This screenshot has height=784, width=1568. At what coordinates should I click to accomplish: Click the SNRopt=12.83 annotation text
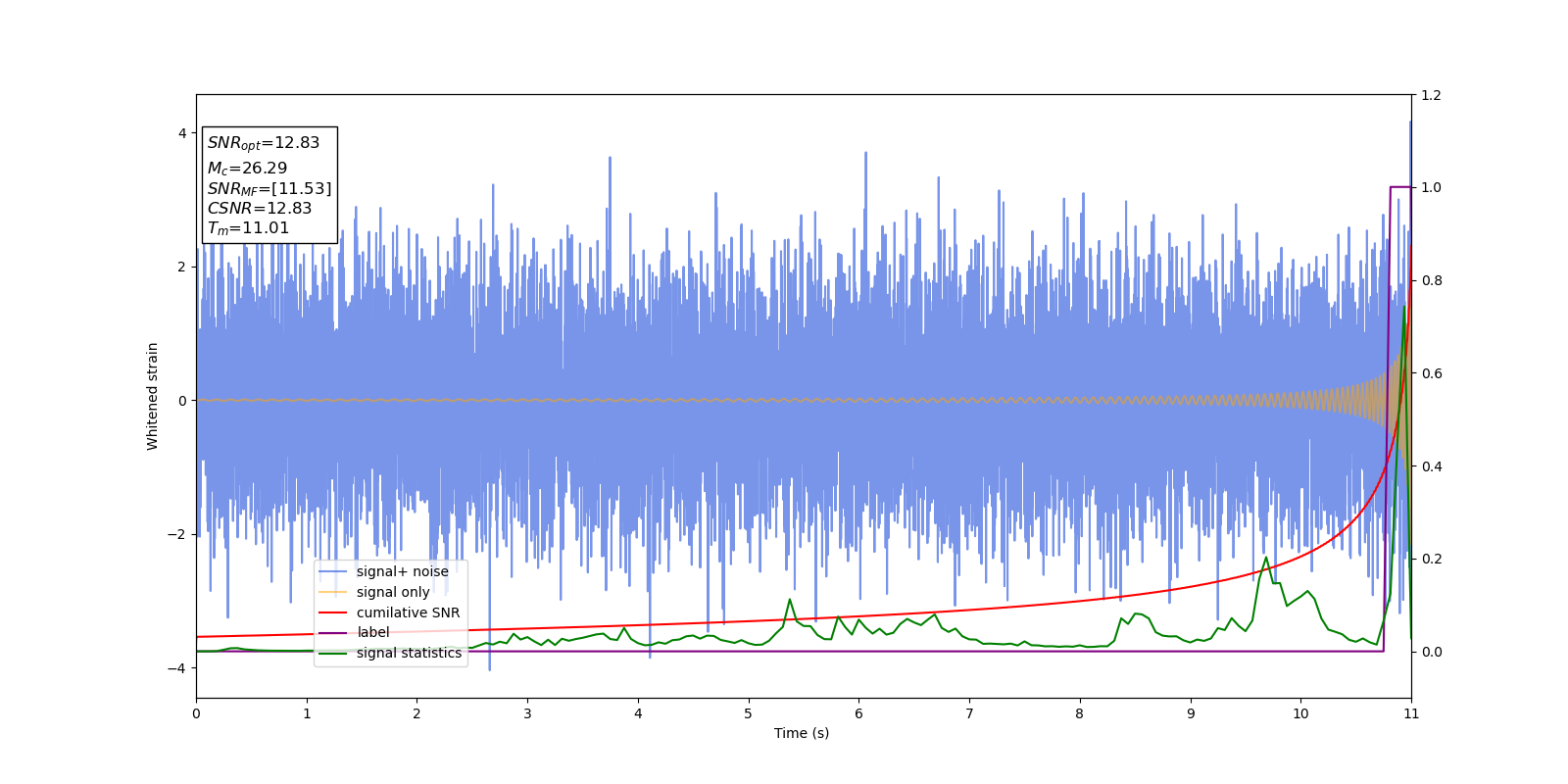coord(264,143)
